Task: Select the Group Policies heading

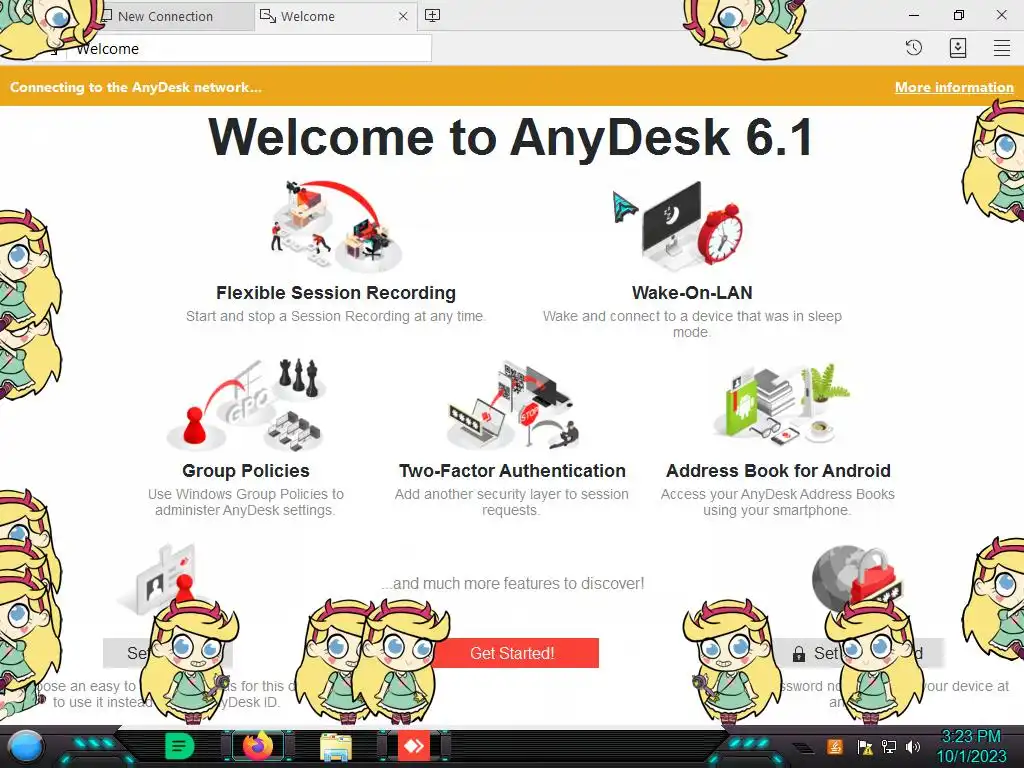Action: [246, 471]
